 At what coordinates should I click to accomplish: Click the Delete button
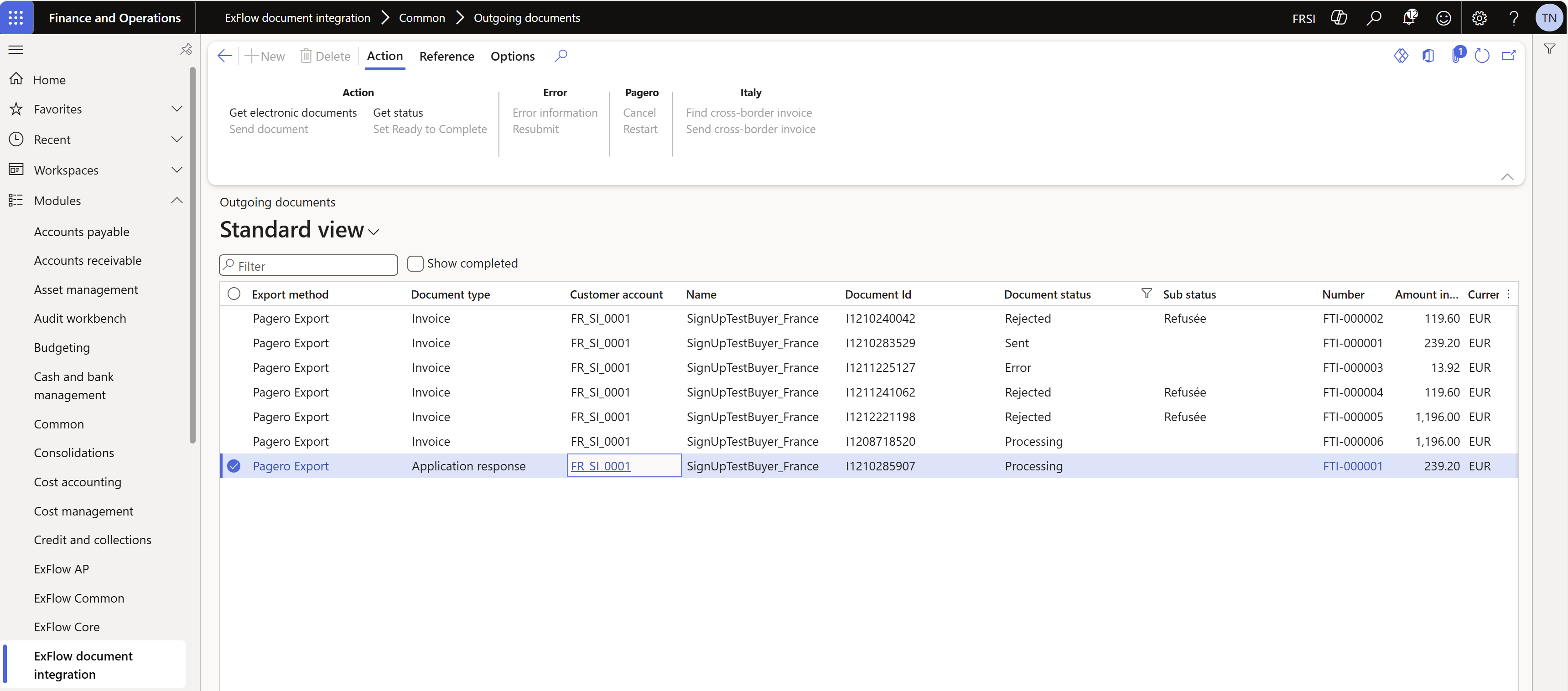pos(326,56)
